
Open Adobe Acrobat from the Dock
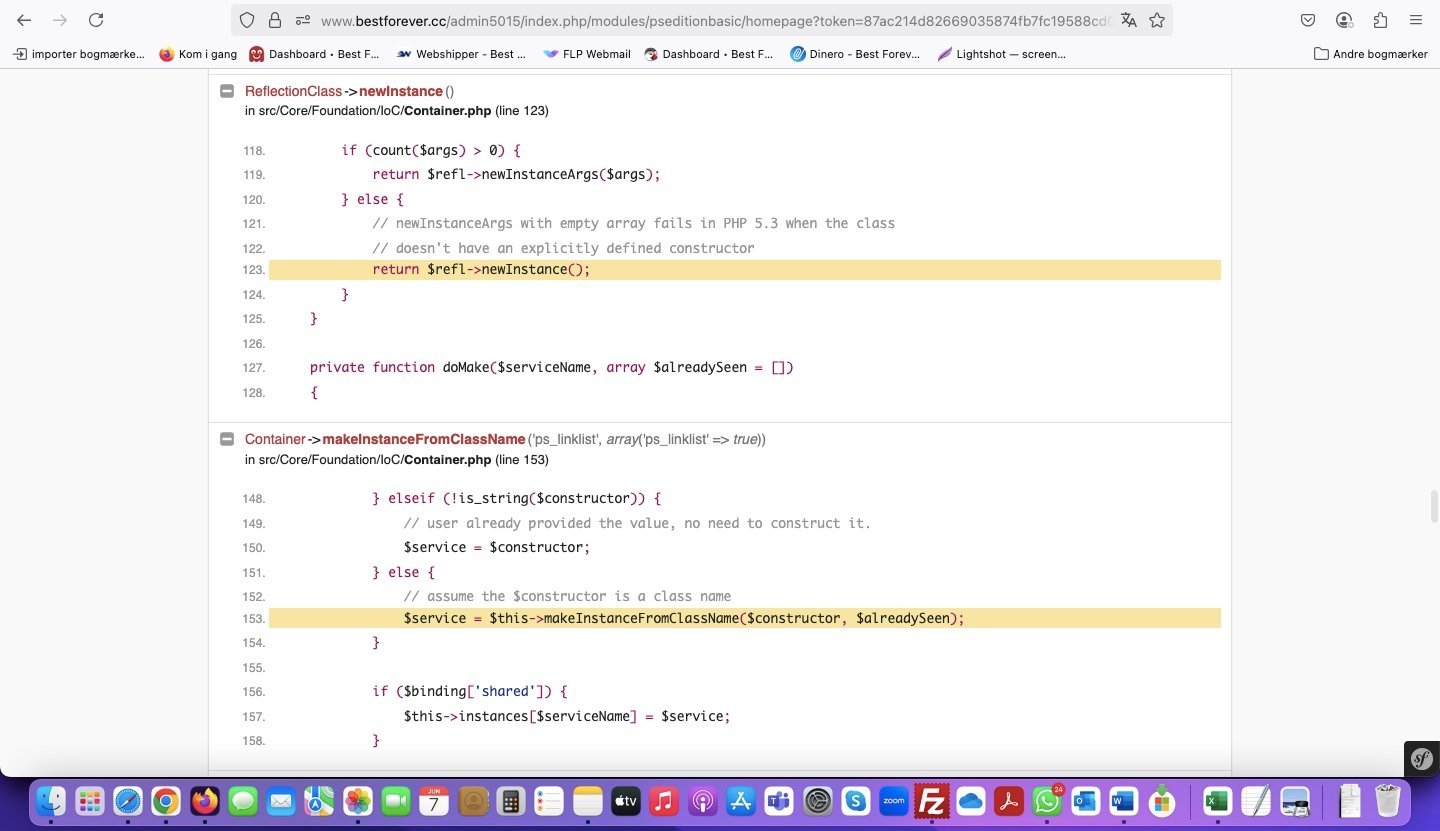pos(1009,801)
